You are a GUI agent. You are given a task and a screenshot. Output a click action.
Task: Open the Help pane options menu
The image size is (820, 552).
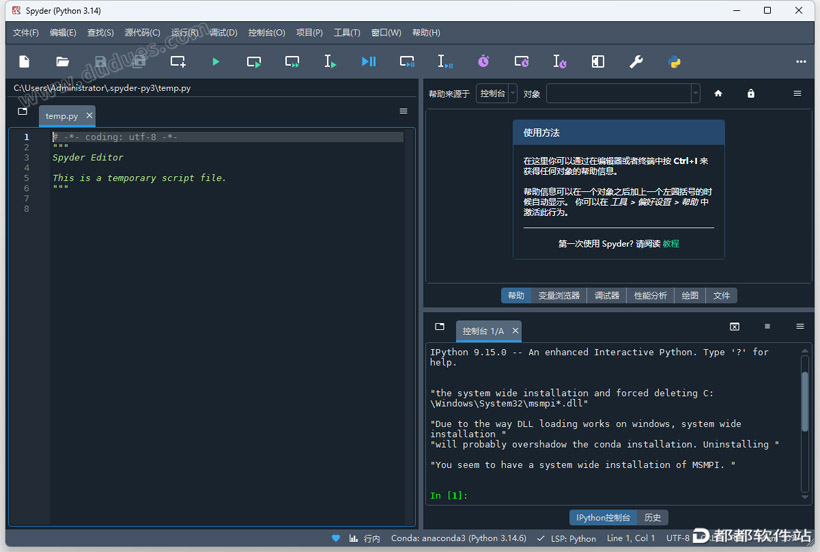tap(797, 94)
